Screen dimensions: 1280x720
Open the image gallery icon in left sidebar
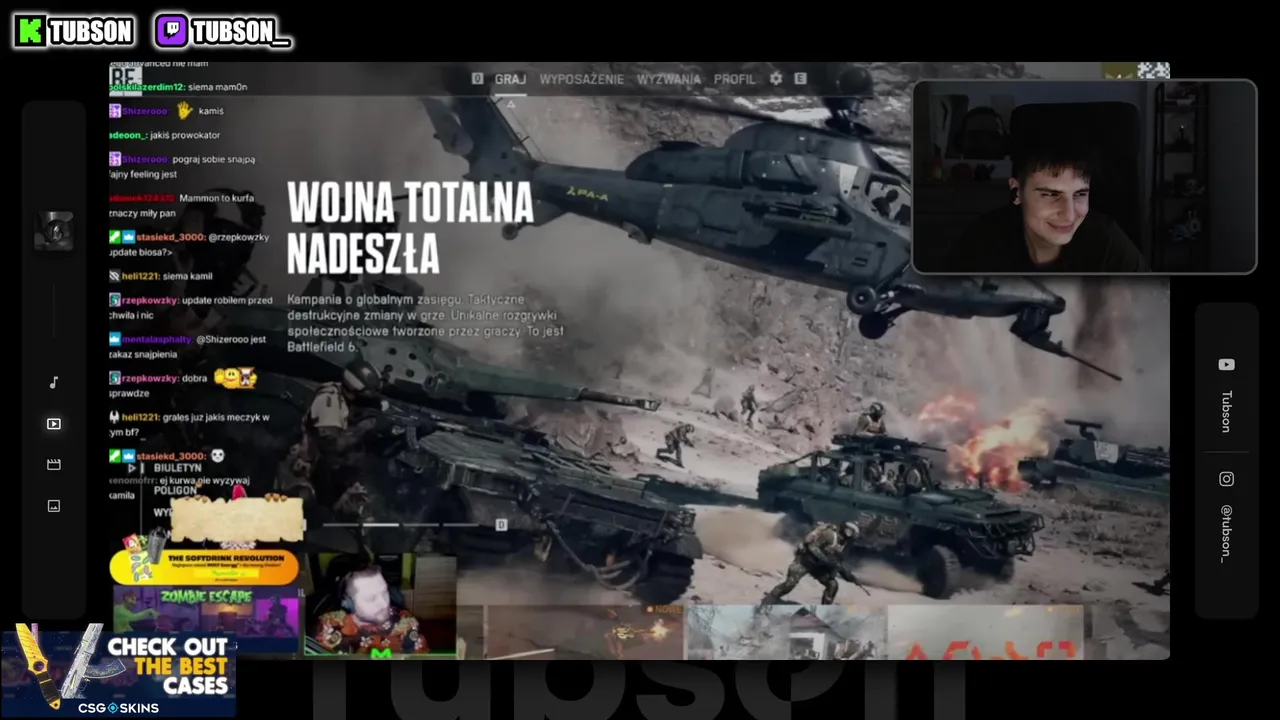point(54,506)
